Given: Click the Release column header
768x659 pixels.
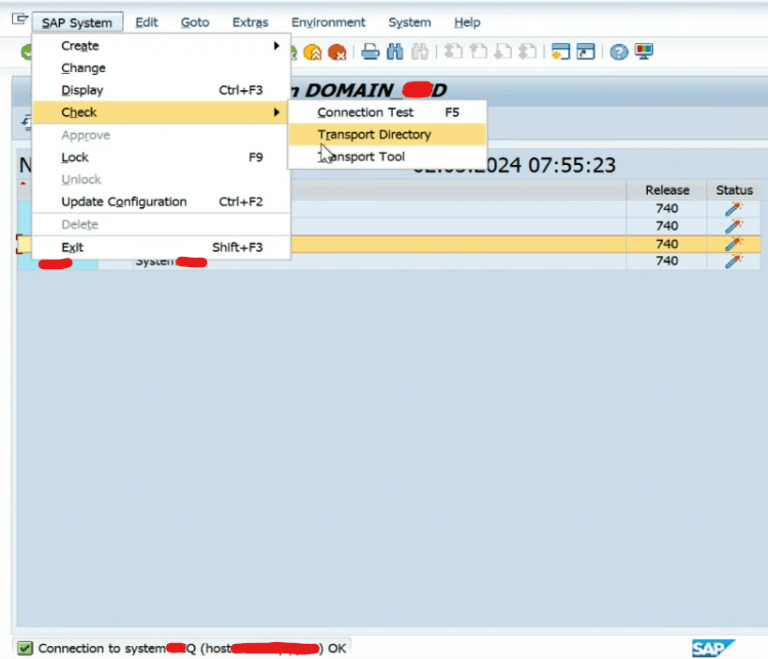Looking at the screenshot, I should (667, 190).
